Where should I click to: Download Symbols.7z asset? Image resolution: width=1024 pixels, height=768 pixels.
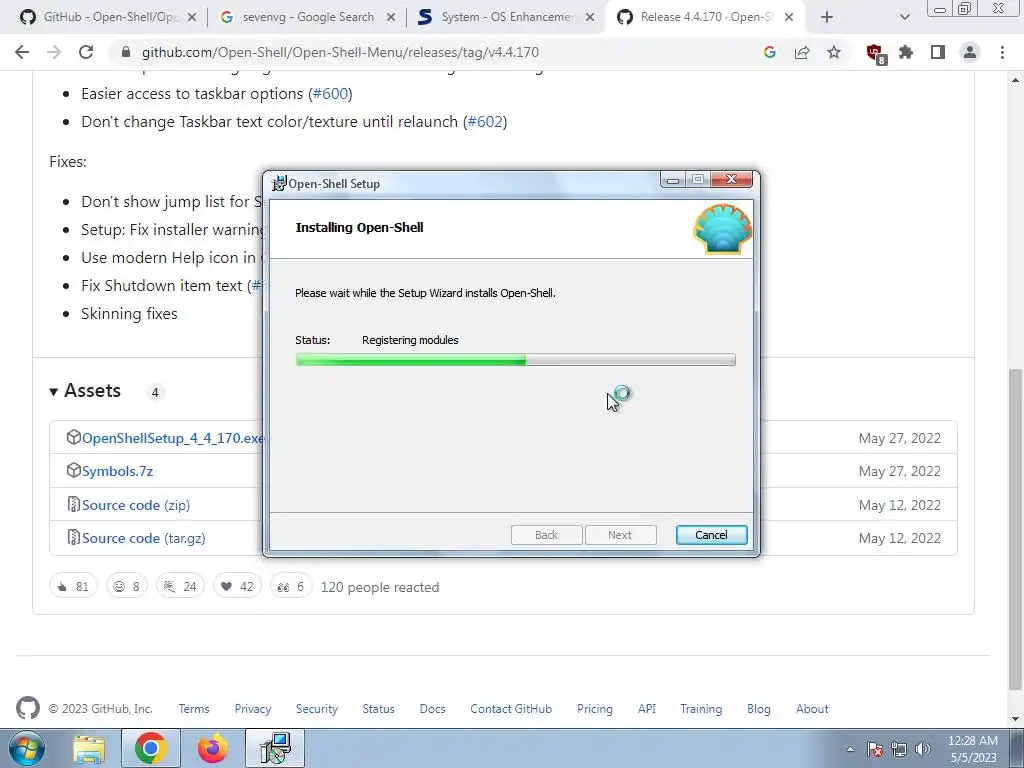pos(118,472)
